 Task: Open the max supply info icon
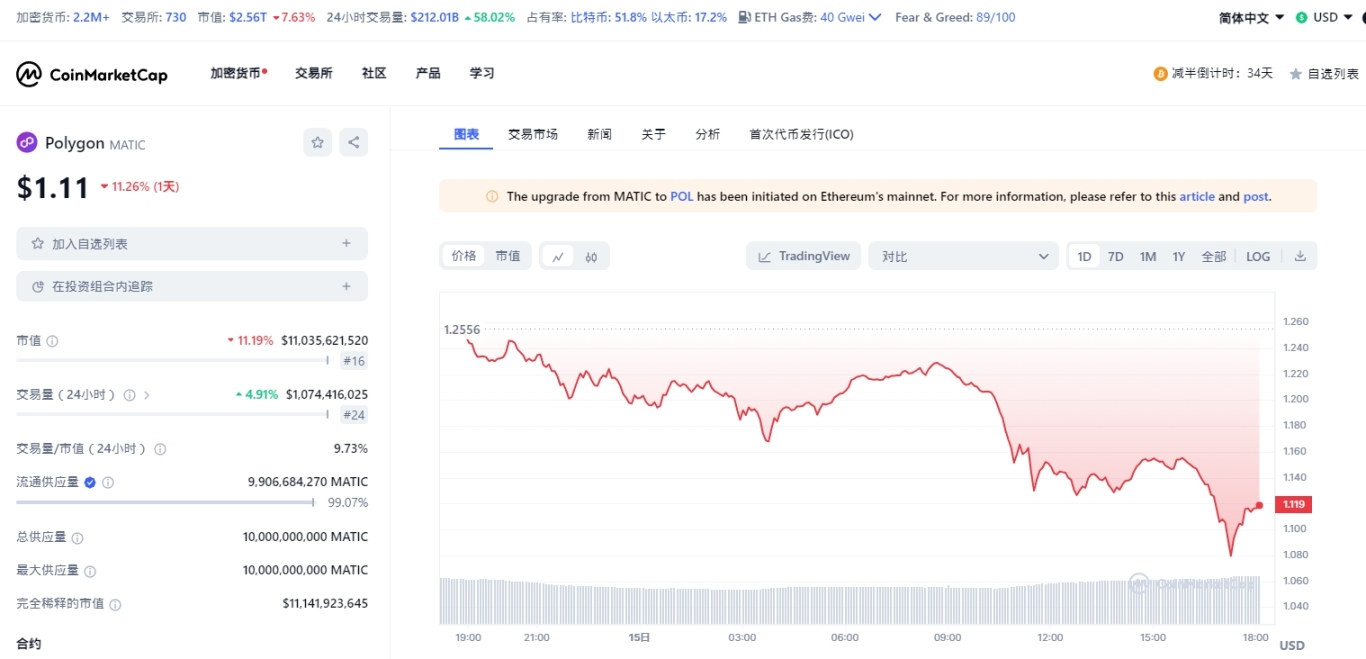coord(89,571)
